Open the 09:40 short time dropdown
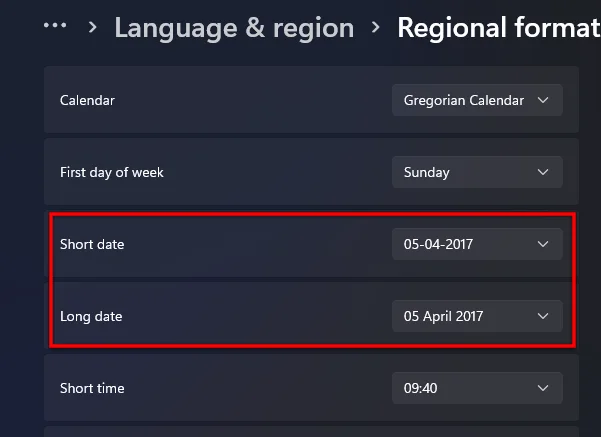This screenshot has width=601, height=437. (476, 388)
